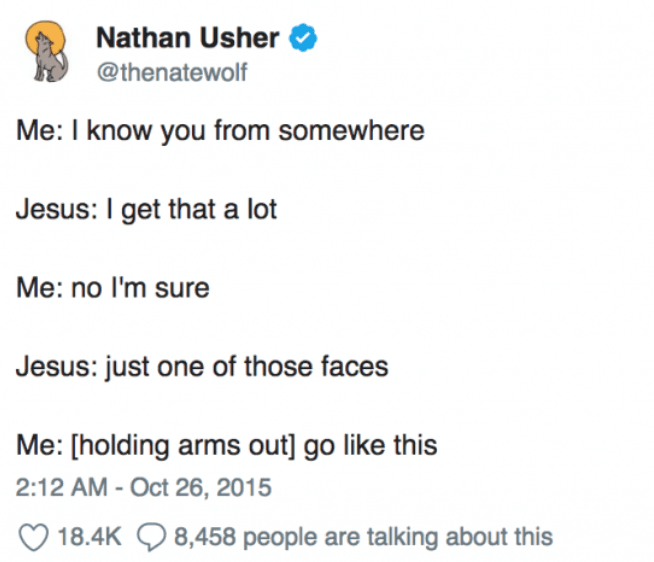Click the line "Me: no I'm sure"
This screenshot has width=654, height=562.
point(113,288)
